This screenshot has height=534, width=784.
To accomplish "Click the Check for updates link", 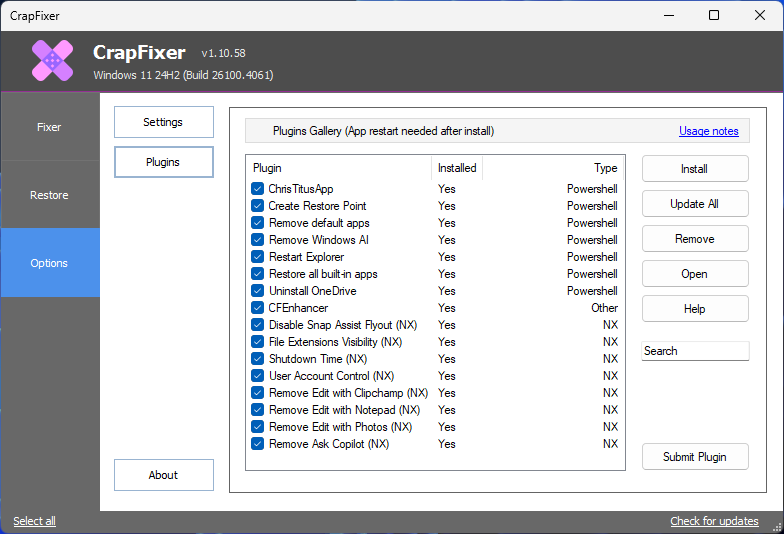I will (714, 521).
